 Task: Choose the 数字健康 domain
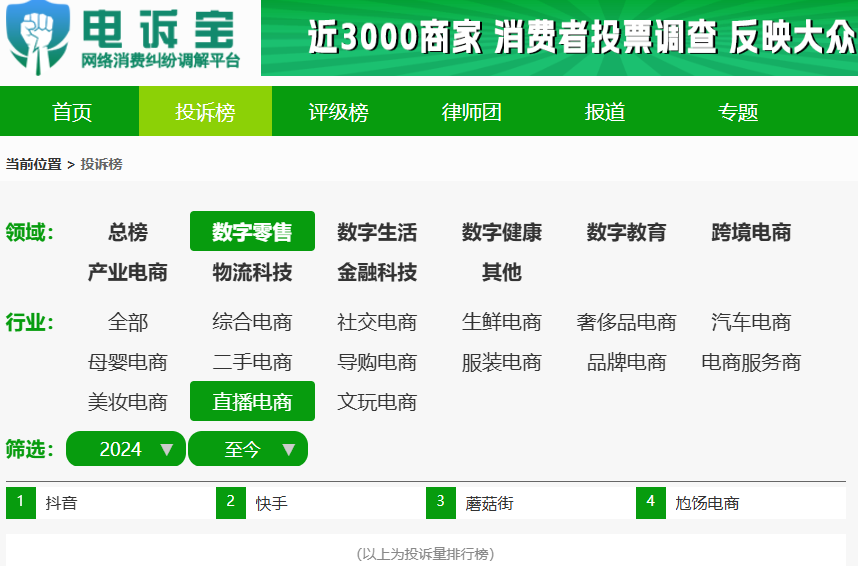point(502,232)
